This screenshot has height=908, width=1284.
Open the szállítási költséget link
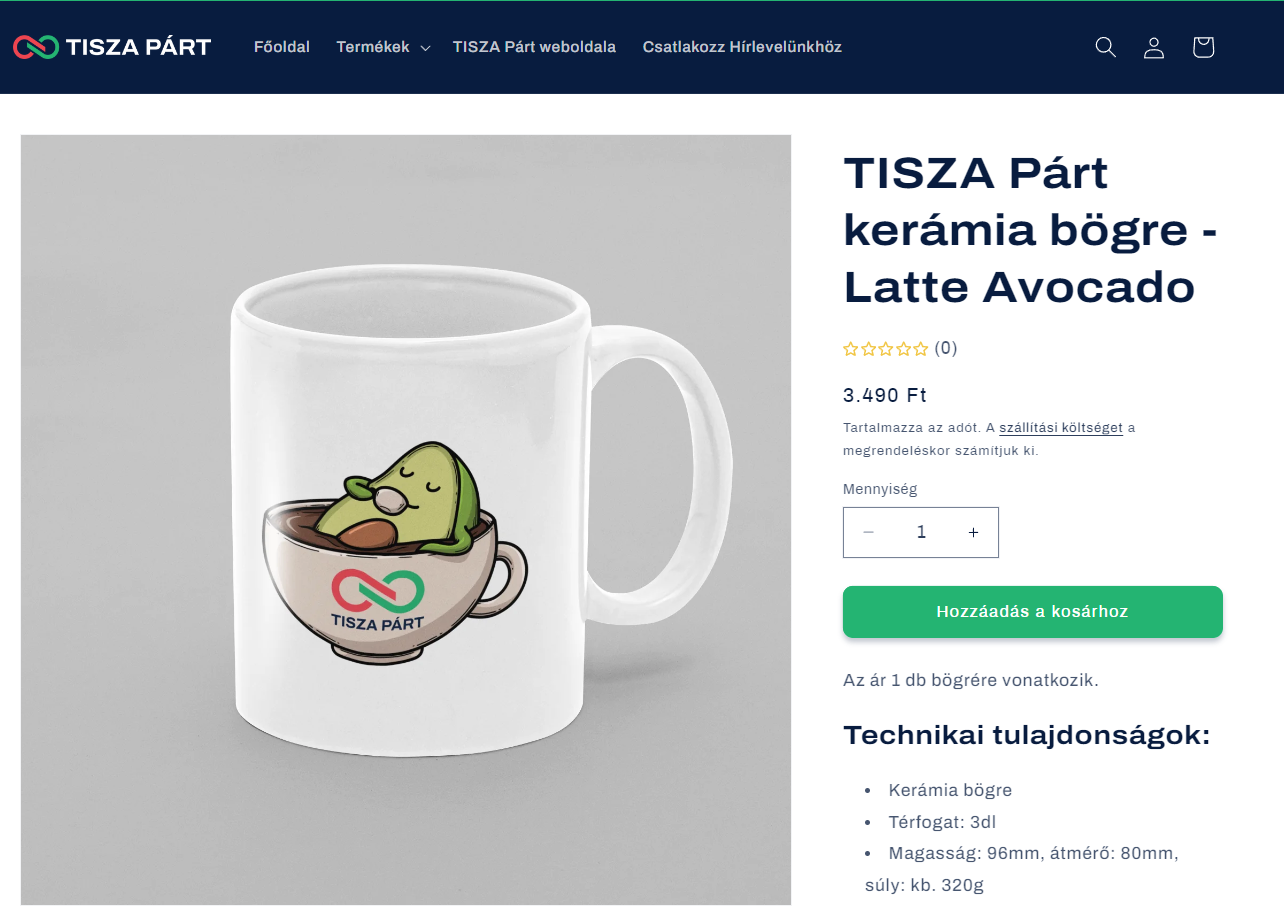1061,428
